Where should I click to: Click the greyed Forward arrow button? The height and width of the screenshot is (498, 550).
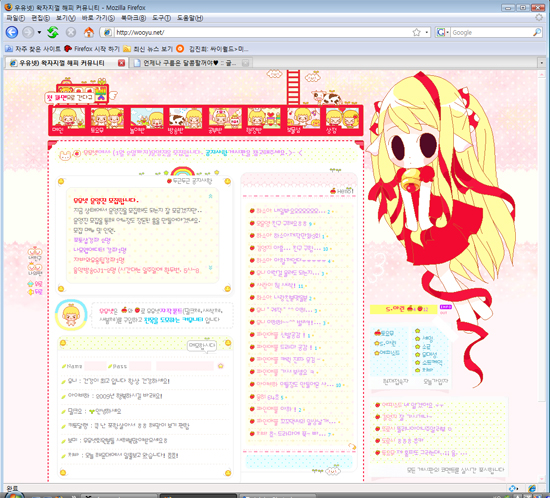(x=28, y=32)
